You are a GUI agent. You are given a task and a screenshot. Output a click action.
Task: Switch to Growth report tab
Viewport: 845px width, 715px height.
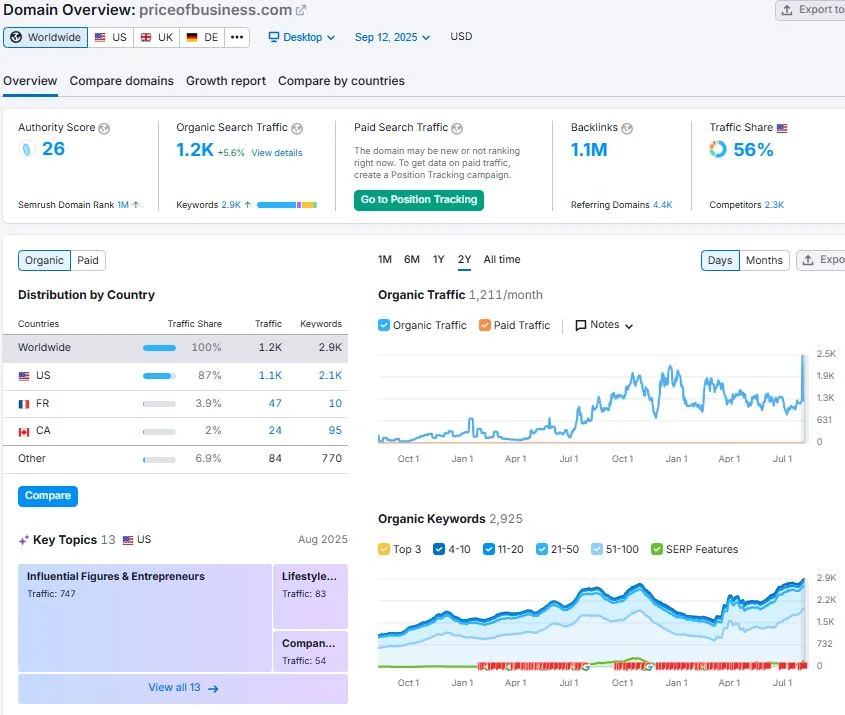point(226,81)
